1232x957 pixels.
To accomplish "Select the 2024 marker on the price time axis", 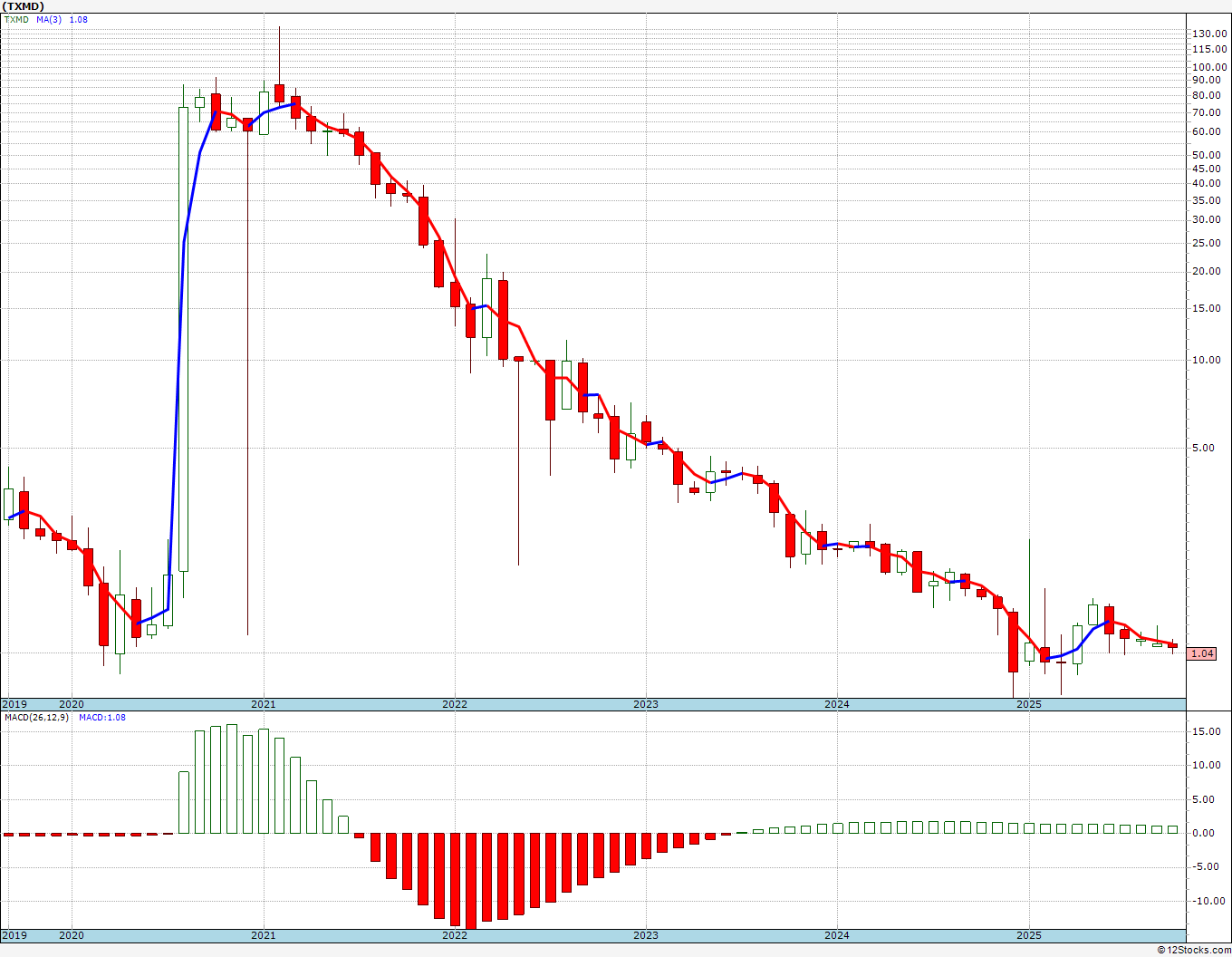I will pyautogui.click(x=836, y=704).
